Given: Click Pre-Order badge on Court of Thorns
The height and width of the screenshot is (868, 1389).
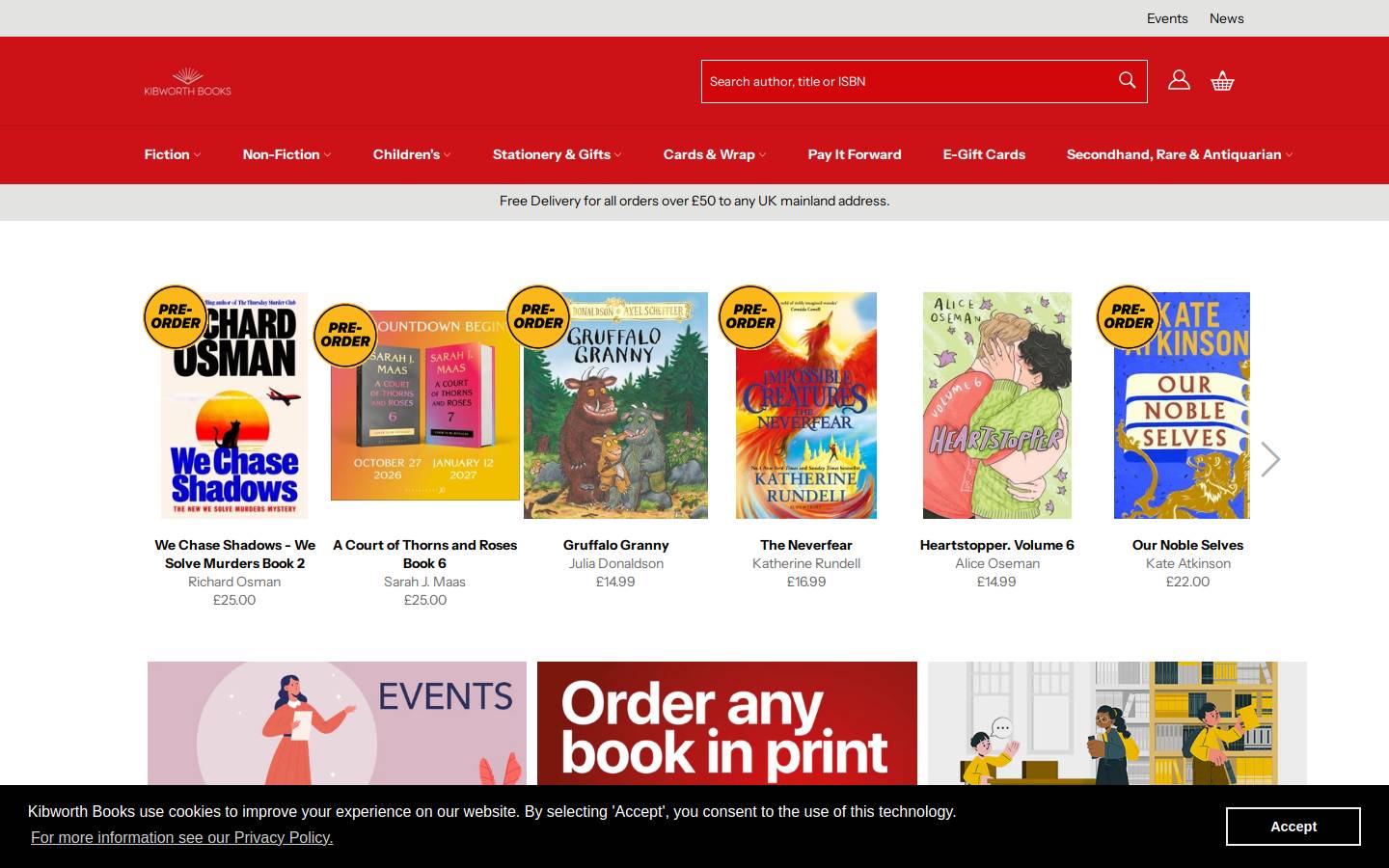Looking at the screenshot, I should 345,335.
